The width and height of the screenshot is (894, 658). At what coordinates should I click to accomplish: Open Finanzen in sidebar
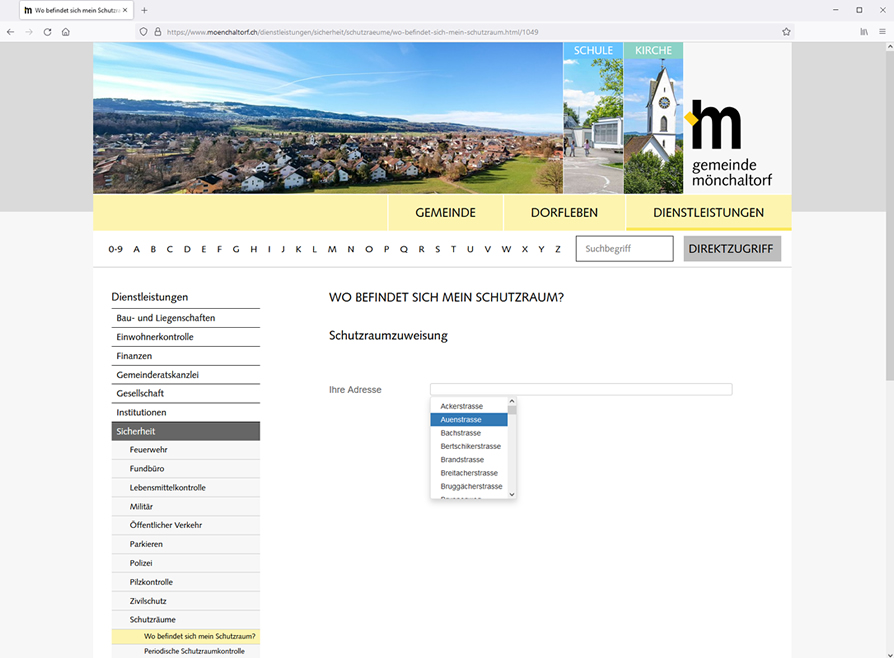186,356
